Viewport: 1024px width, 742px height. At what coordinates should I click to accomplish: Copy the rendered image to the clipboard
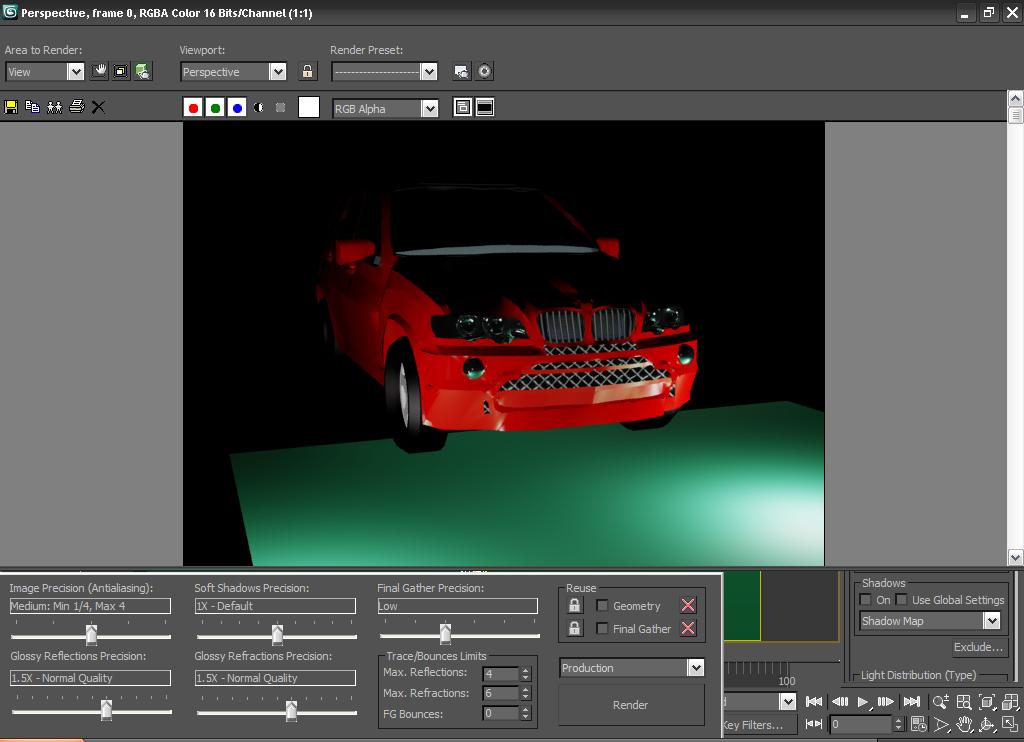point(32,106)
